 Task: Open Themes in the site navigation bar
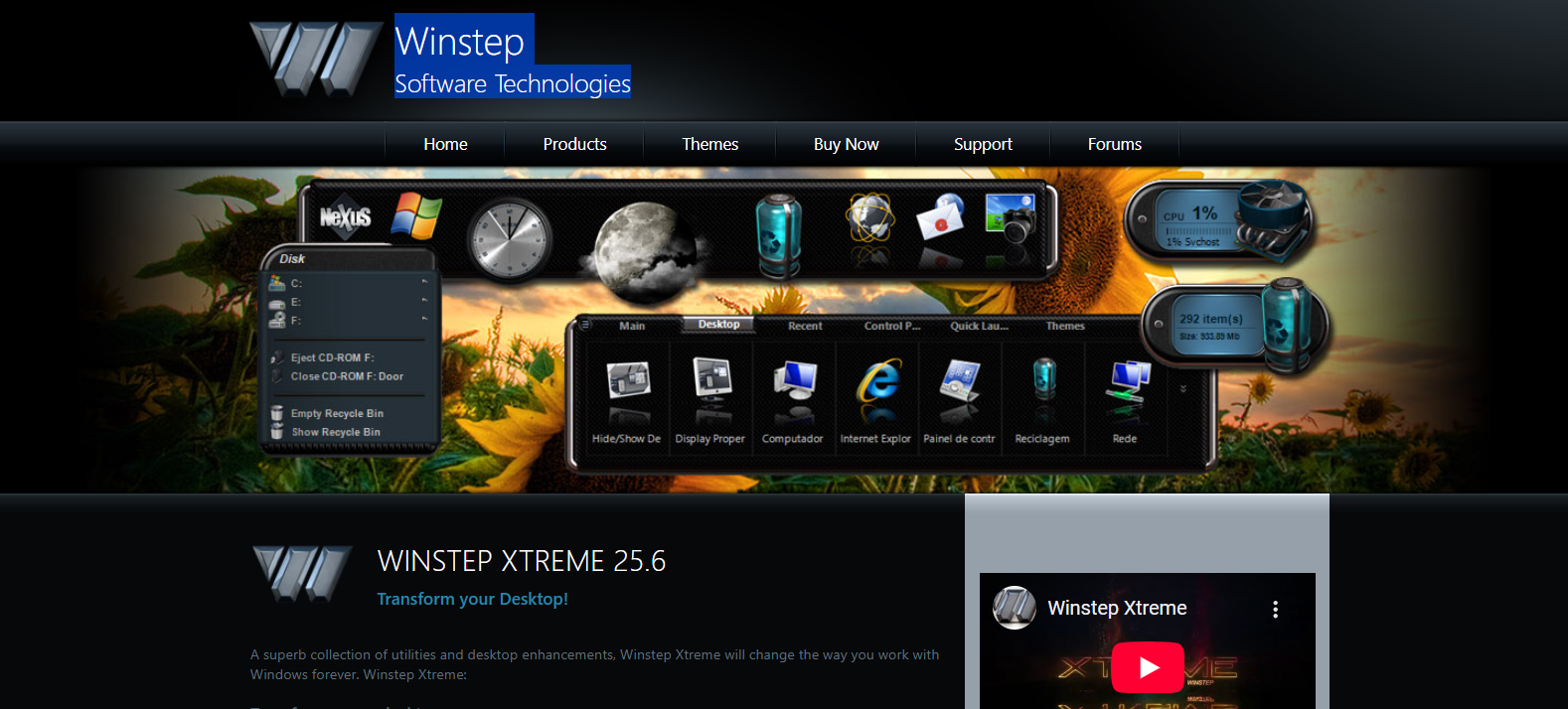[709, 144]
